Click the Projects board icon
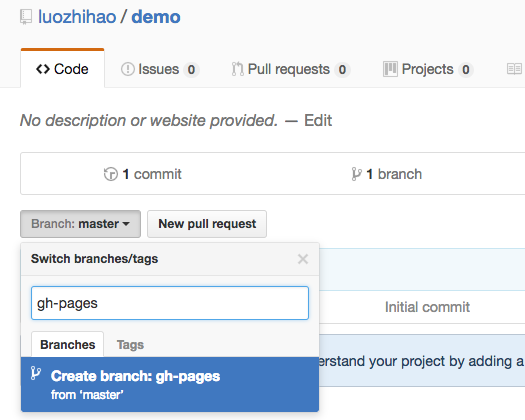Viewport: 525px width, 420px height. [x=390, y=69]
